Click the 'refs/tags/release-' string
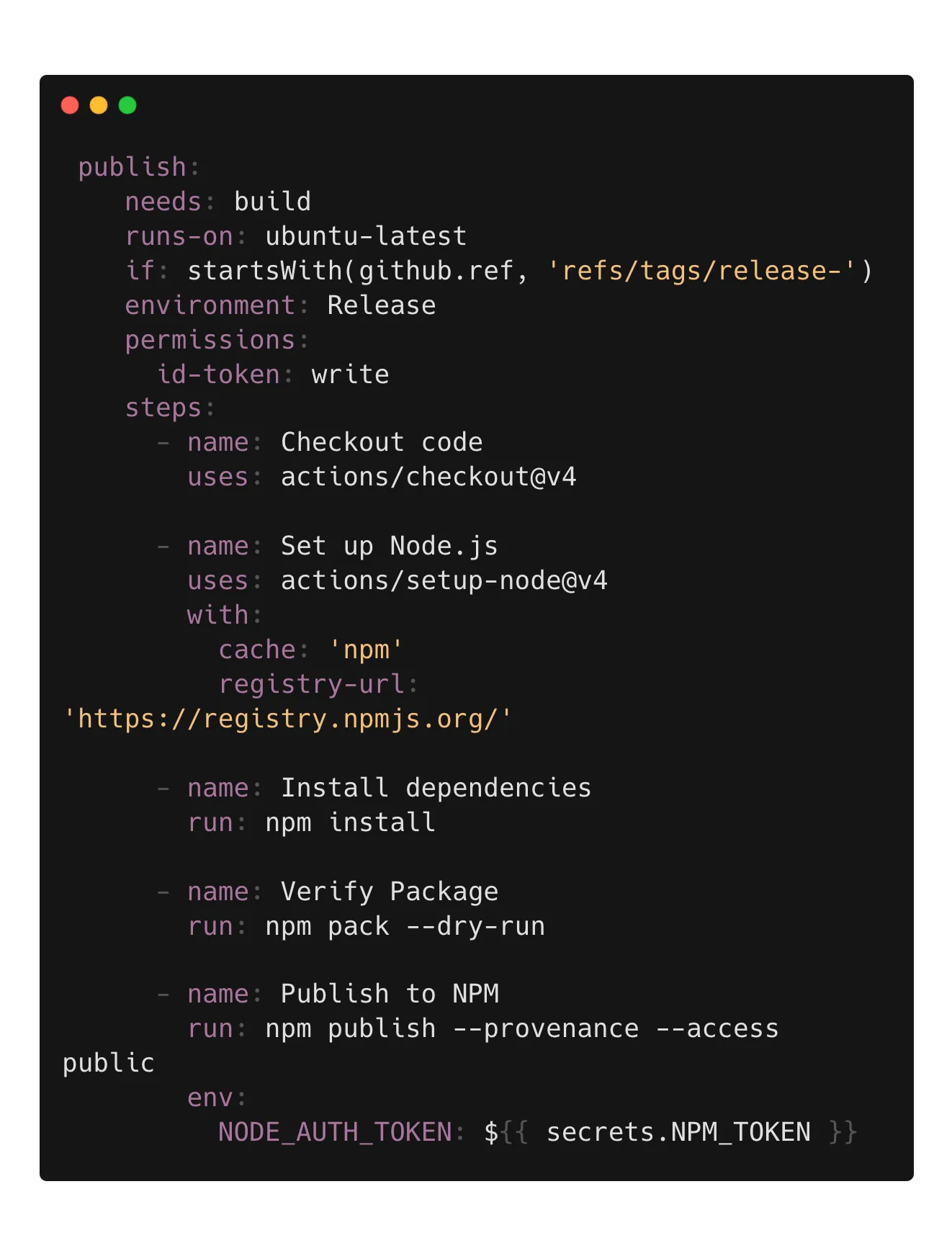Screen dimensions: 952x1256 [701, 271]
